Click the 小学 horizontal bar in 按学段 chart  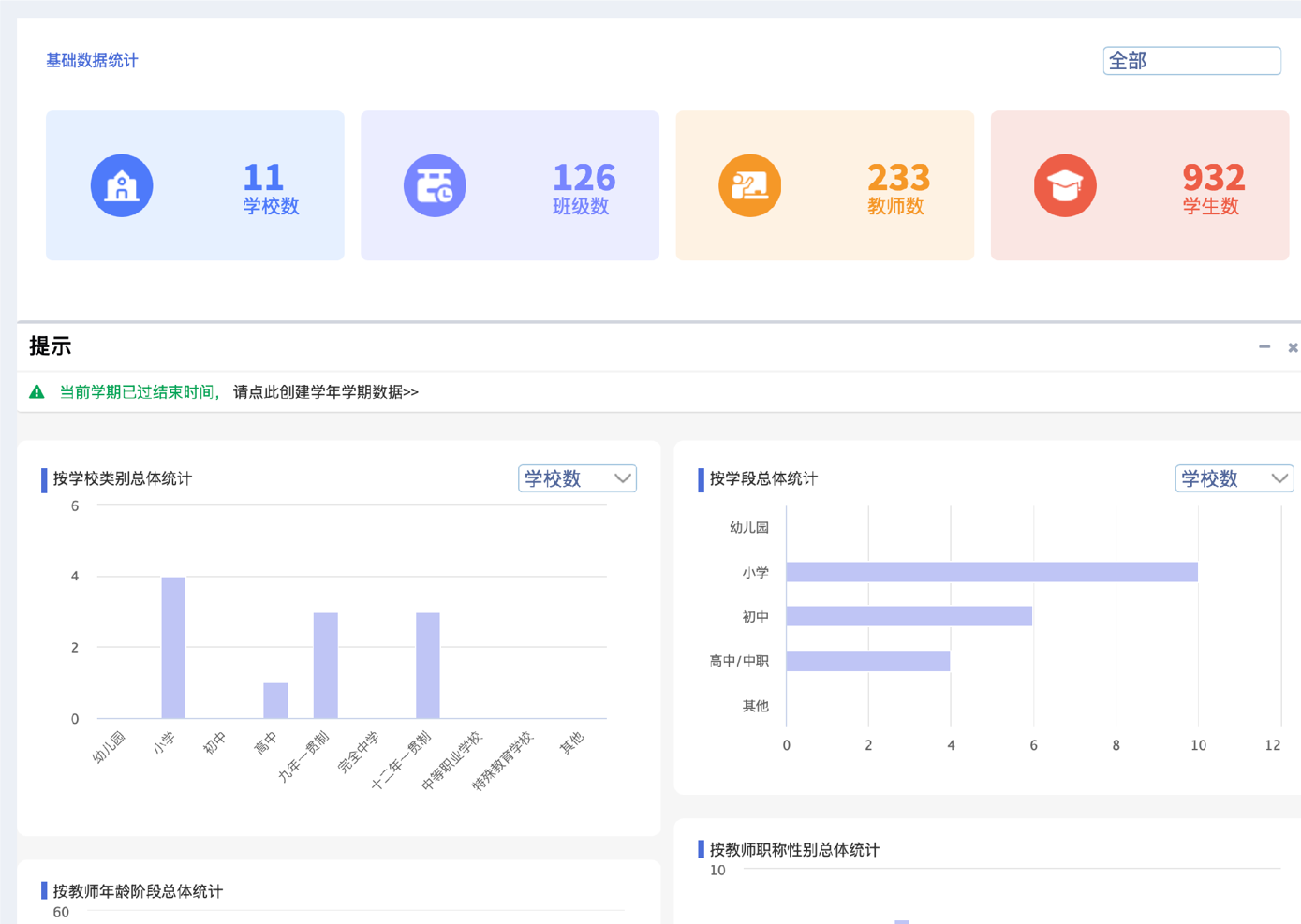992,572
